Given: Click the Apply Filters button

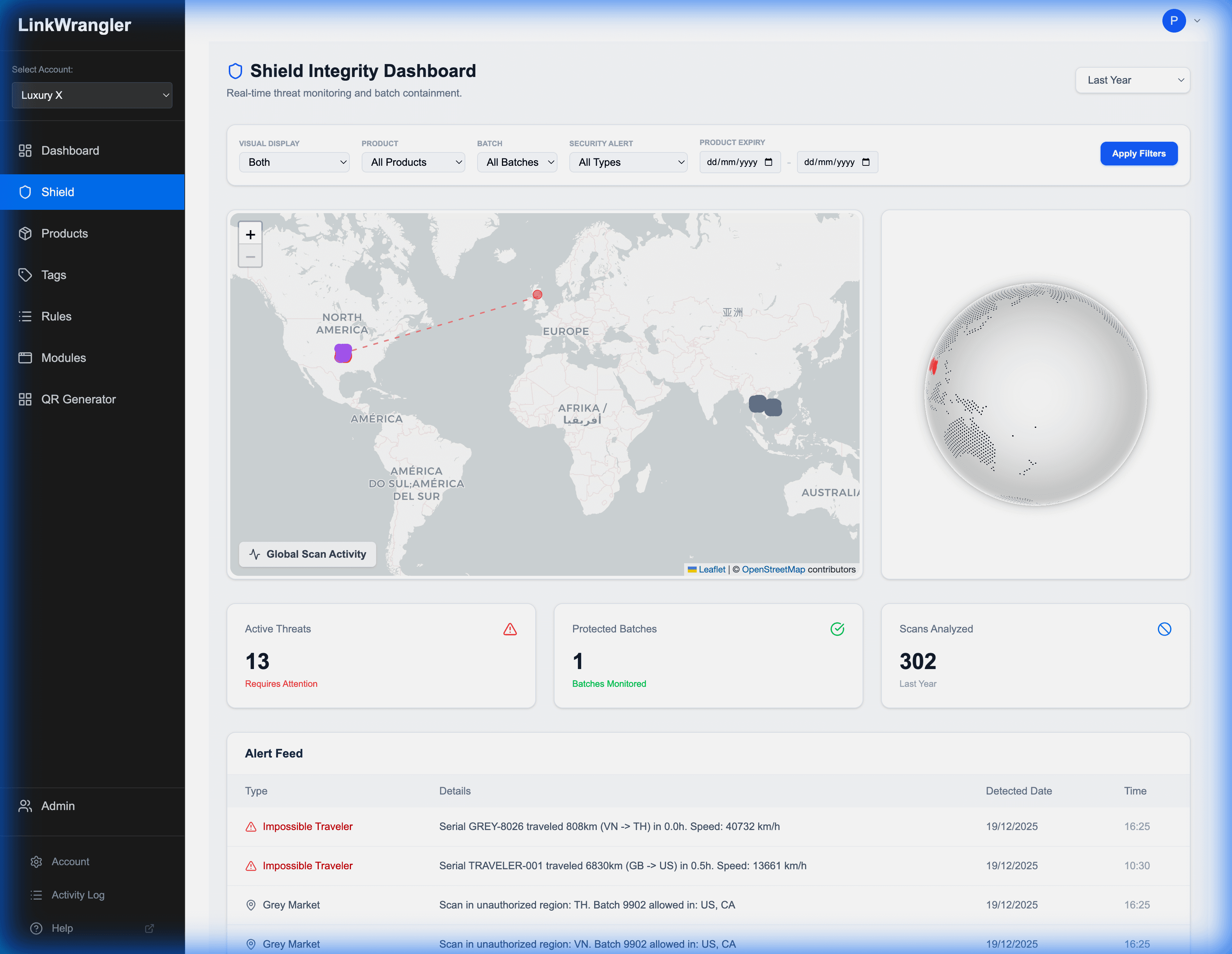Looking at the screenshot, I should 1139,153.
